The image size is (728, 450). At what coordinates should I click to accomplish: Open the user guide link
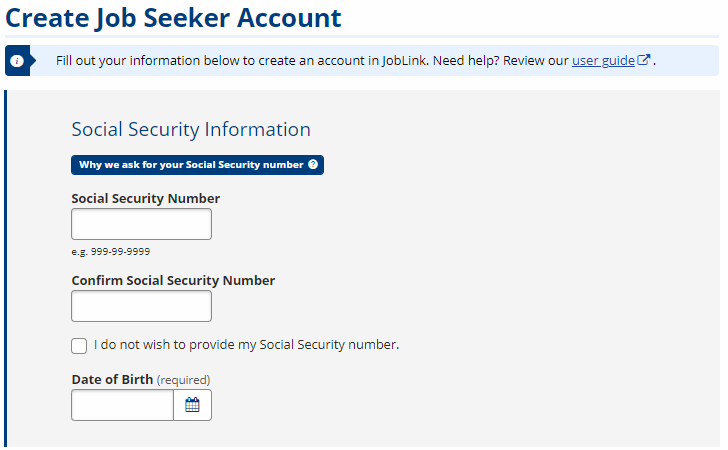pyautogui.click(x=603, y=60)
